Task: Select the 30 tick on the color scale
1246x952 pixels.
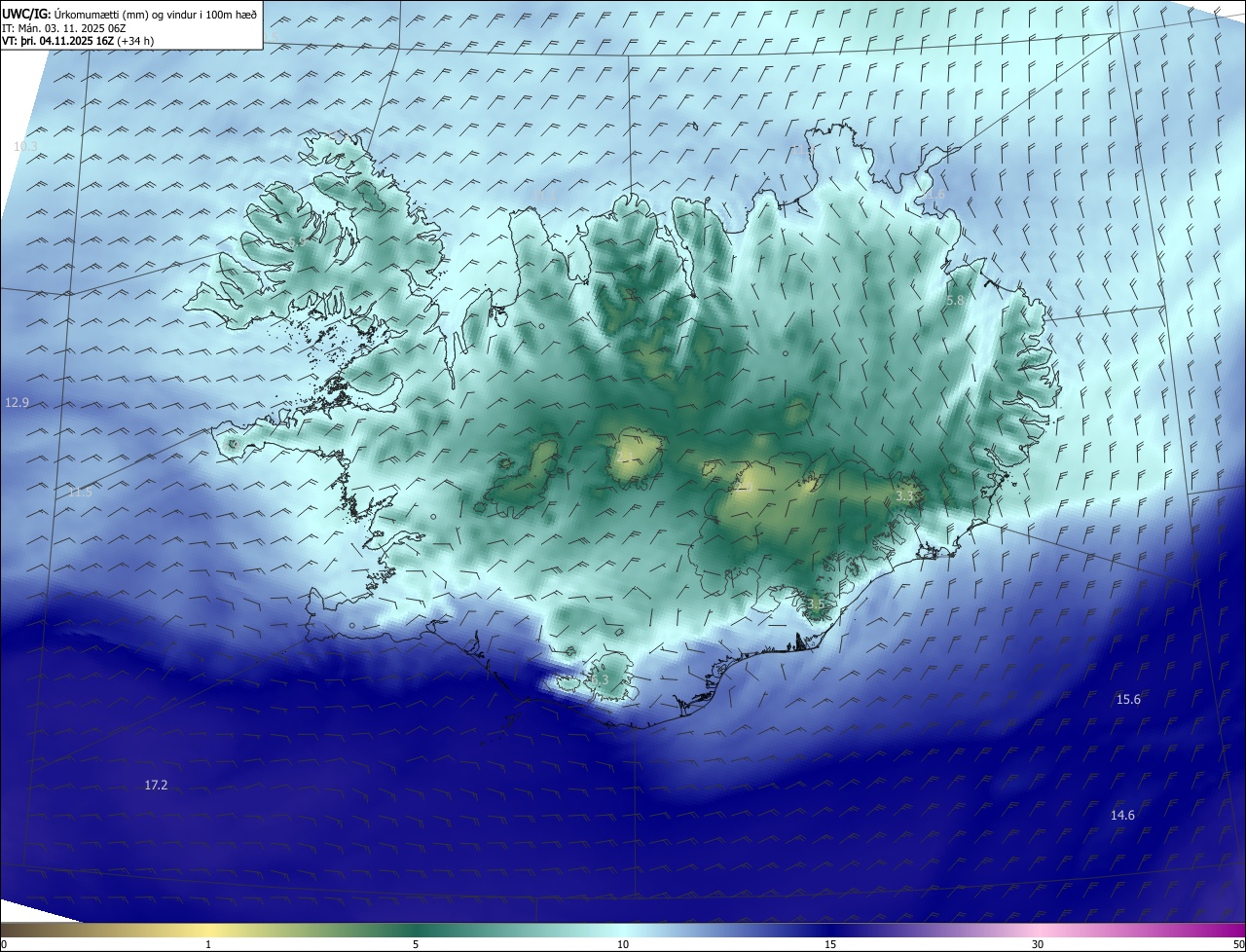Action: click(x=1038, y=944)
